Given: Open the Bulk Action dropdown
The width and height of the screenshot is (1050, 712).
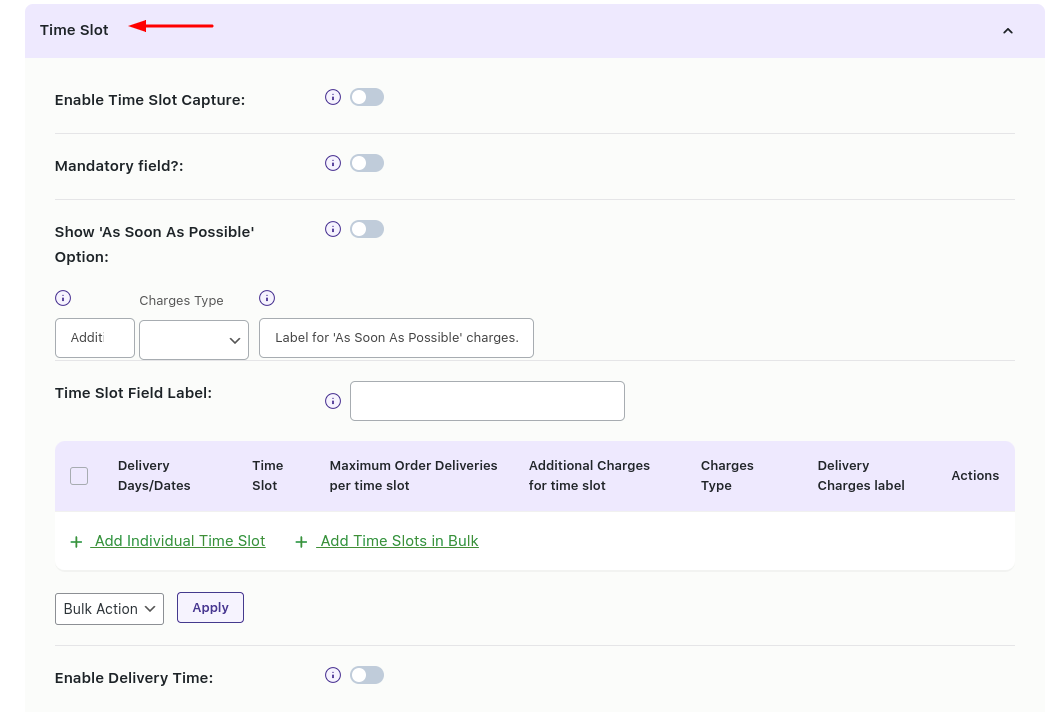Looking at the screenshot, I should [109, 608].
